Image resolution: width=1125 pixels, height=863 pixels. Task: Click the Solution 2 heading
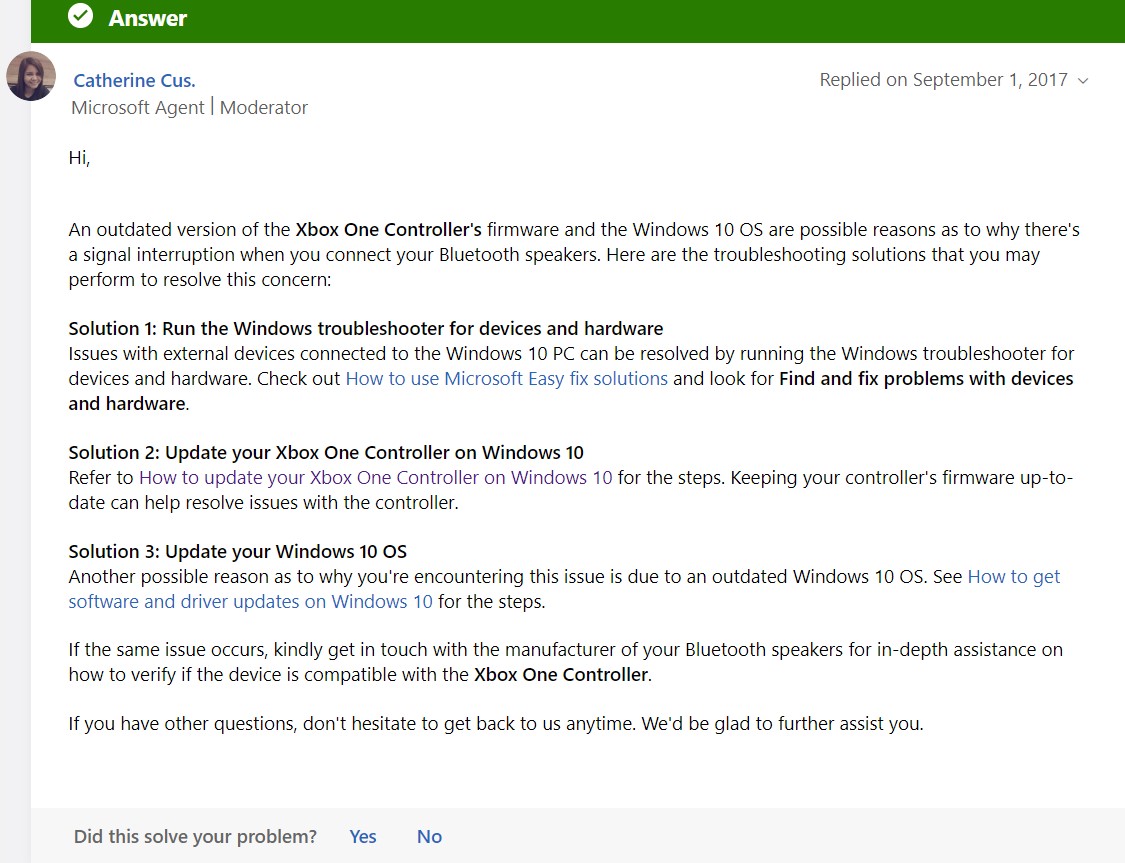pos(326,453)
